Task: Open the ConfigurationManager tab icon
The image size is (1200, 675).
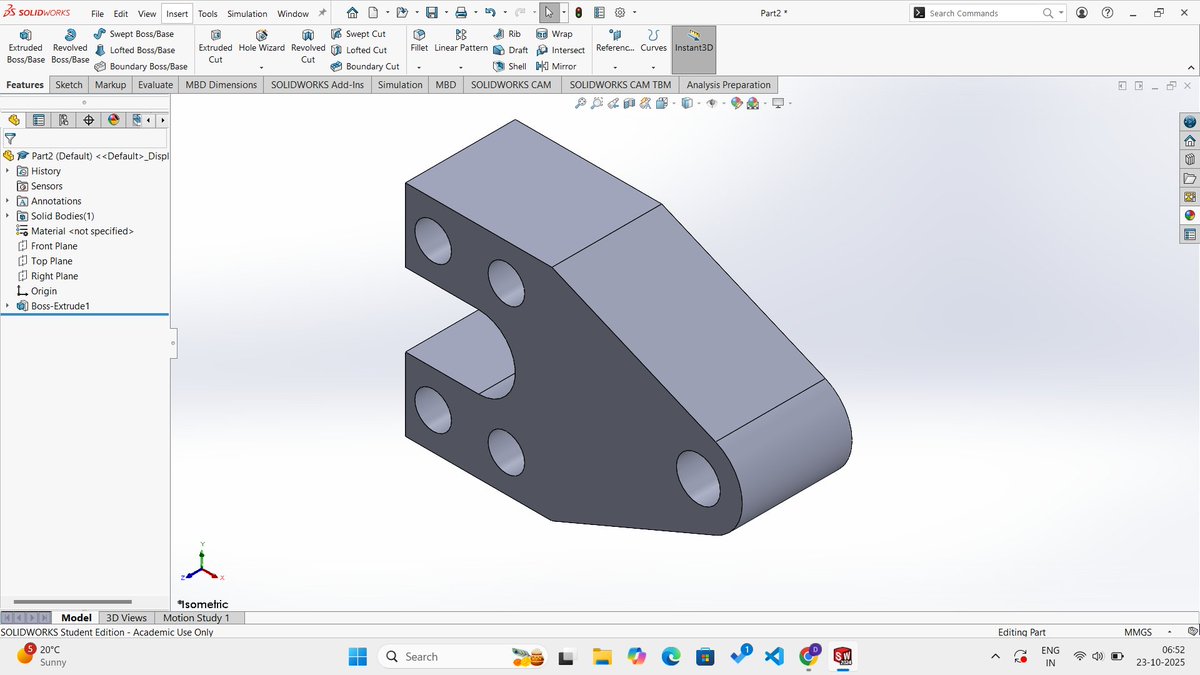Action: point(63,120)
